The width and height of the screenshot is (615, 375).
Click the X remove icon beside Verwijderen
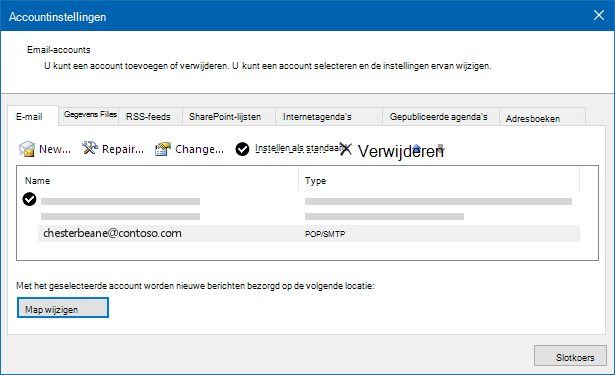(346, 149)
